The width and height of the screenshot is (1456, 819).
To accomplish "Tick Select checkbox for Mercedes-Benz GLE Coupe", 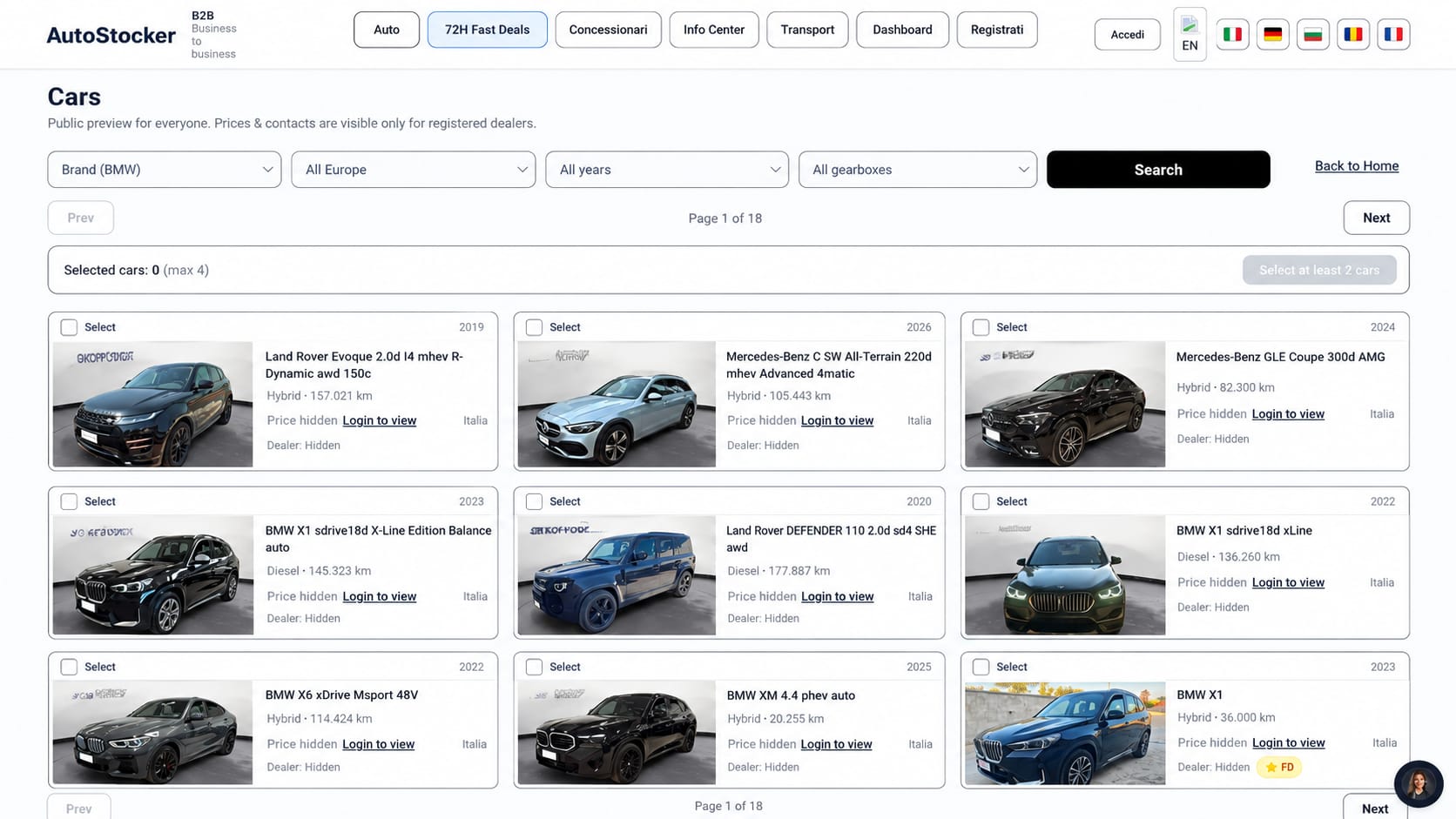I will 981,327.
